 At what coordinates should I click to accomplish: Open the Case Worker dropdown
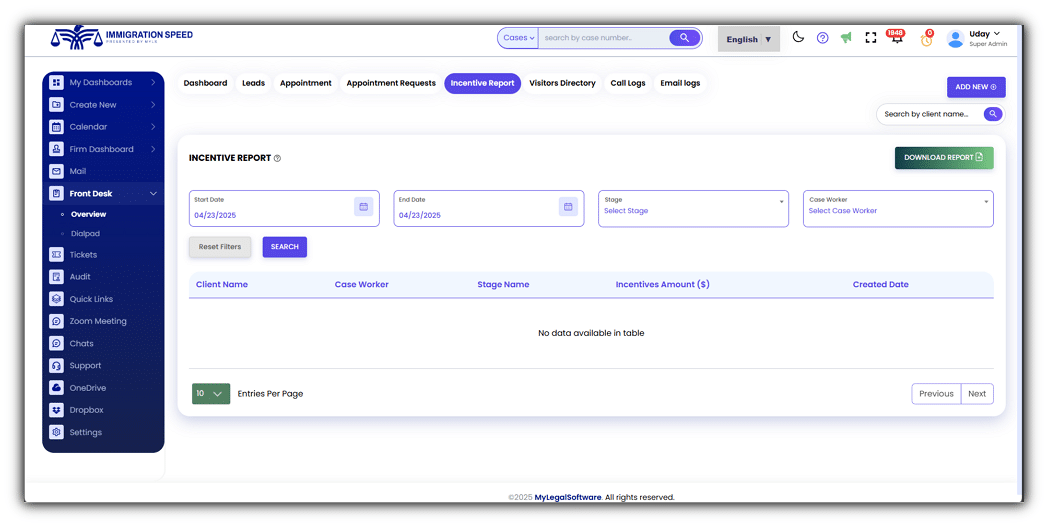point(898,208)
